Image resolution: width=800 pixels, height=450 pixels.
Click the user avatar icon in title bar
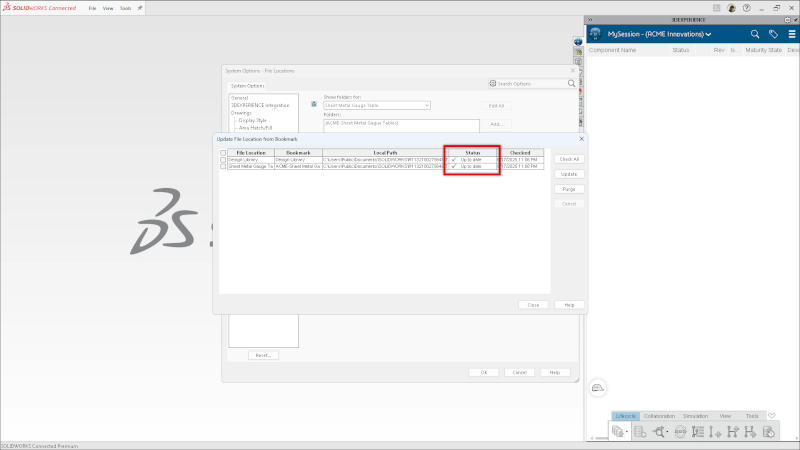(x=732, y=8)
